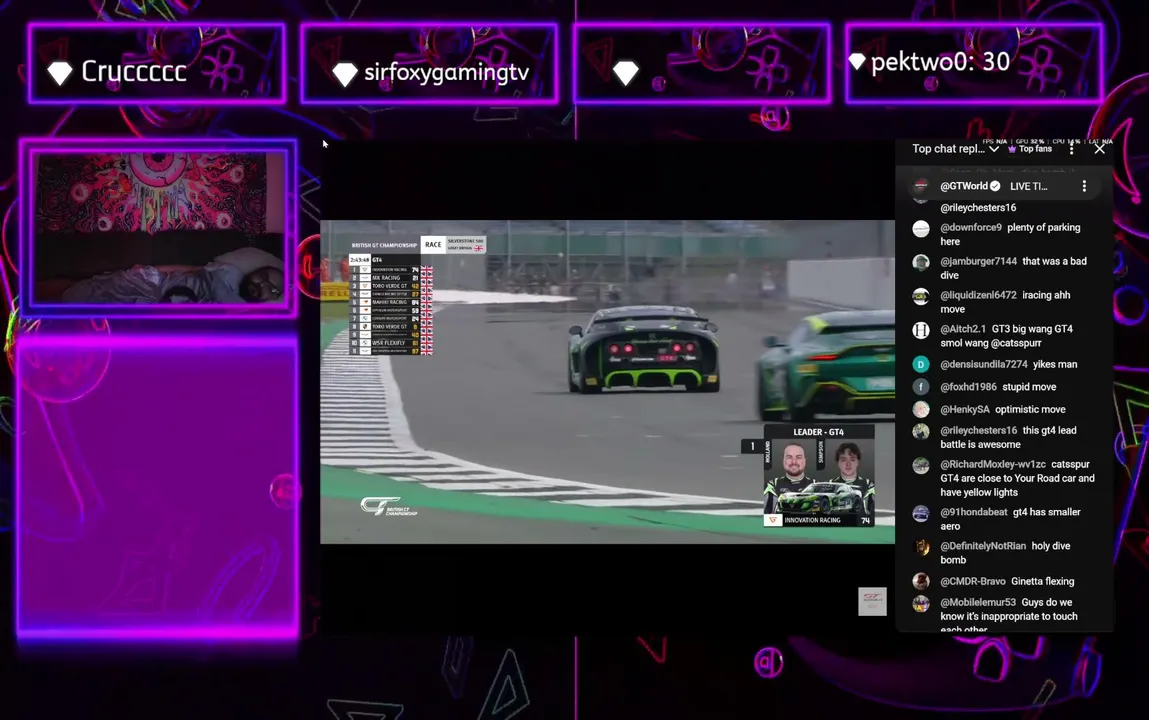
Task: Click the diamond icon beside Cruccccc
Action: (x=60, y=73)
